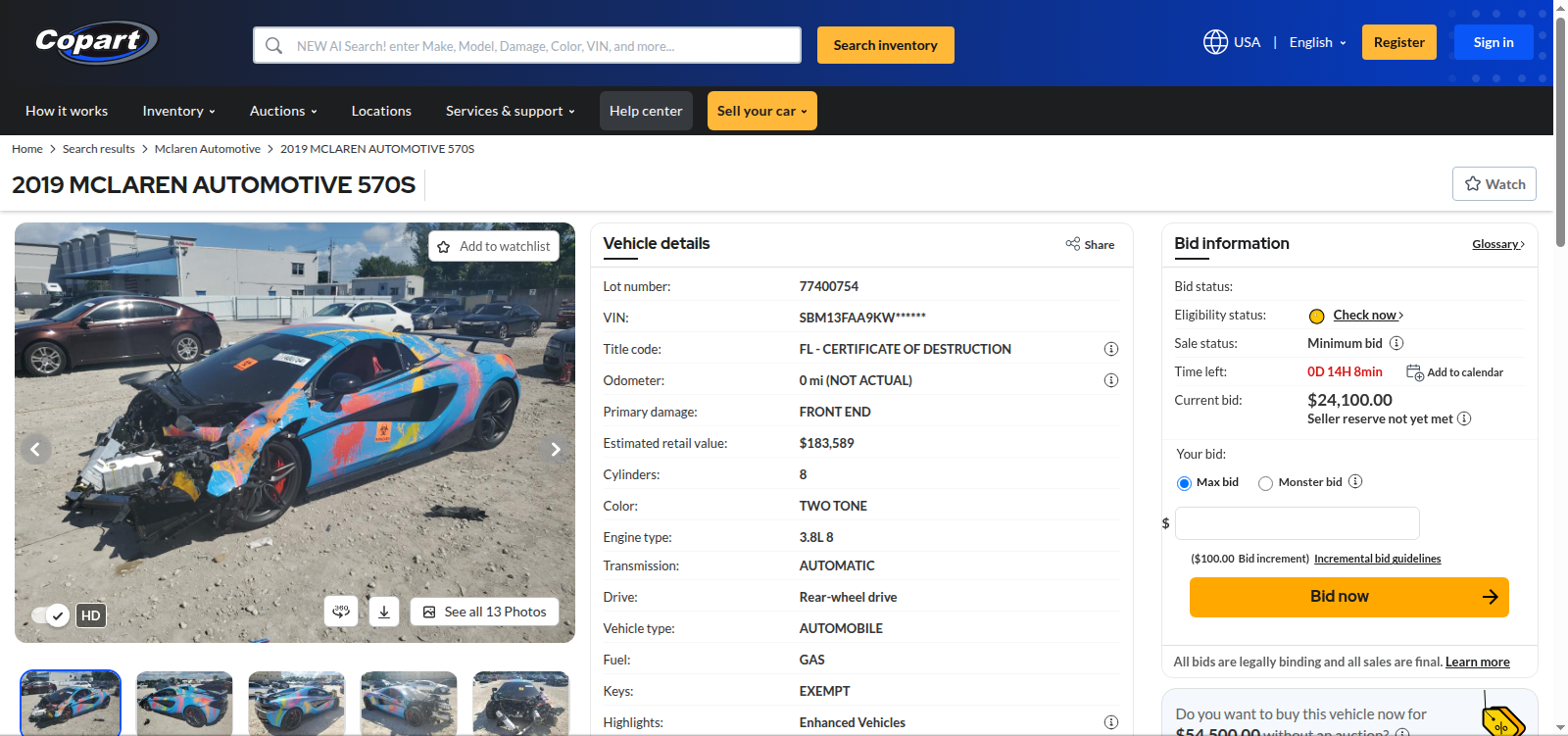The image size is (1568, 736).
Task: Click Search inventory button
Action: (886, 45)
